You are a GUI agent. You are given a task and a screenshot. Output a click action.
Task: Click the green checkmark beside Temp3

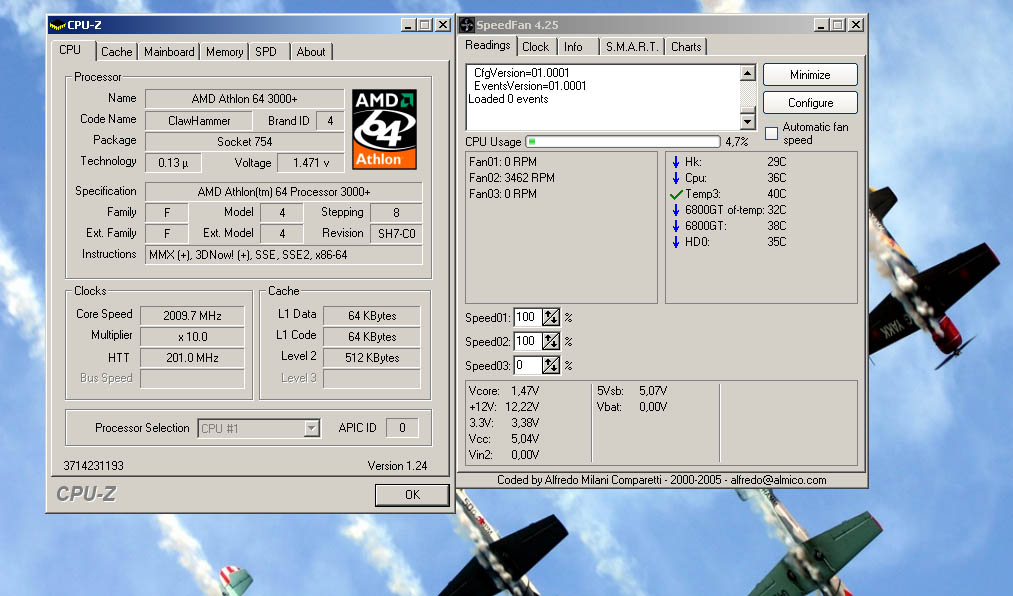click(x=676, y=194)
